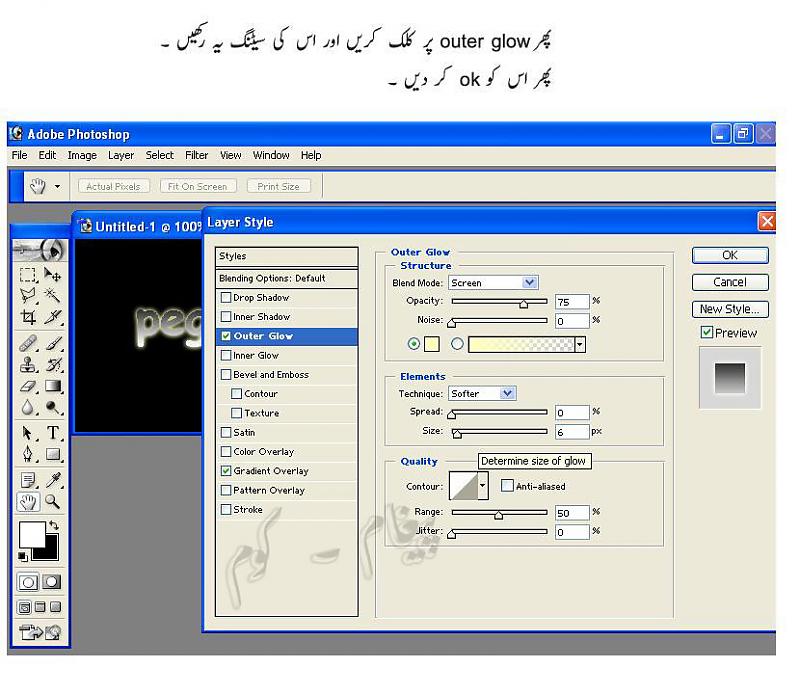Click the Opacity value field
This screenshot has width=800, height=694.
570,302
